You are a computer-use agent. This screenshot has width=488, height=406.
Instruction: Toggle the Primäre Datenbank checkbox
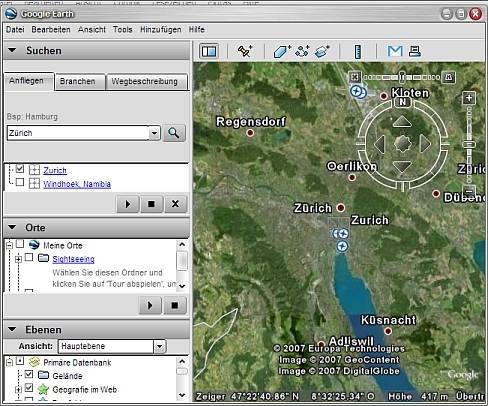(20, 361)
